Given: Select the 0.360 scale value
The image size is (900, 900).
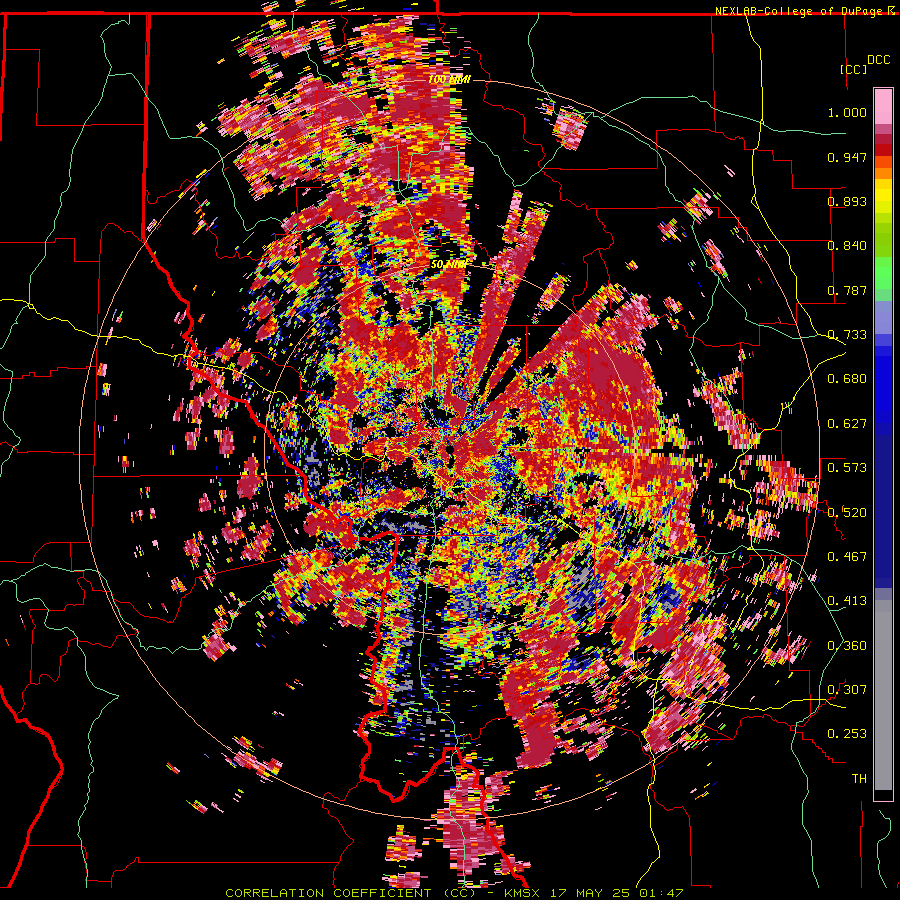Looking at the screenshot, I should pyautogui.click(x=847, y=645).
